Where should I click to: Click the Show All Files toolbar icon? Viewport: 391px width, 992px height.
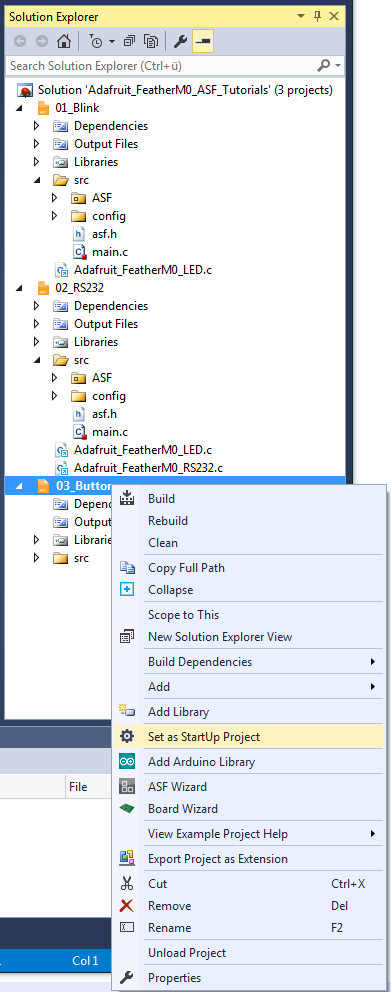[151, 42]
